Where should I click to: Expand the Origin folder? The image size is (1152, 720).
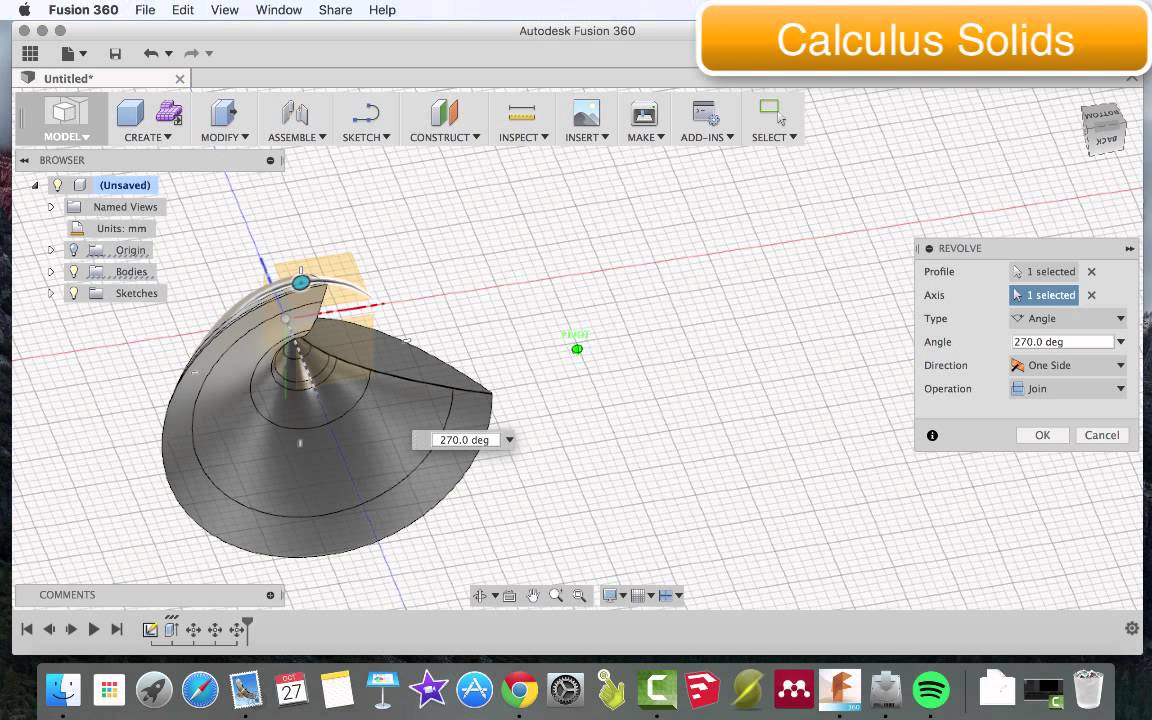[51, 250]
